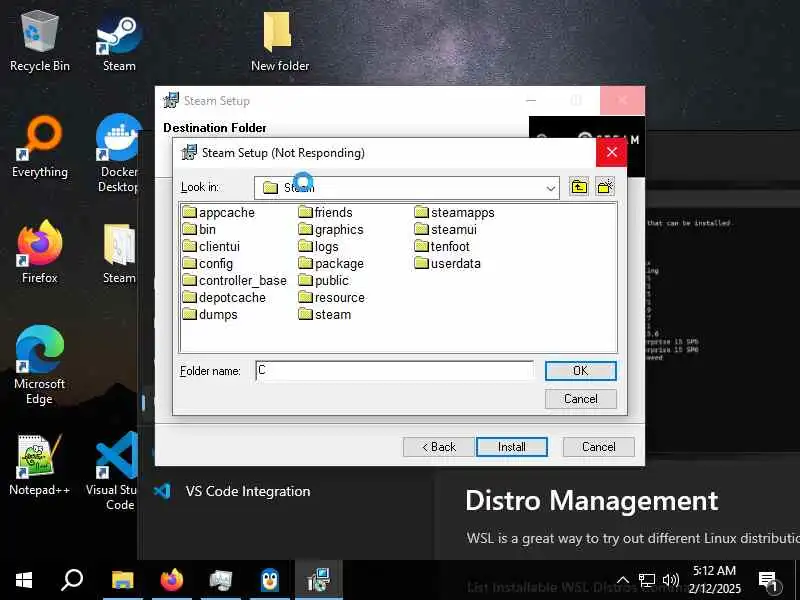The width and height of the screenshot is (800, 600).
Task: Open File Explorer from the taskbar
Action: click(122, 580)
